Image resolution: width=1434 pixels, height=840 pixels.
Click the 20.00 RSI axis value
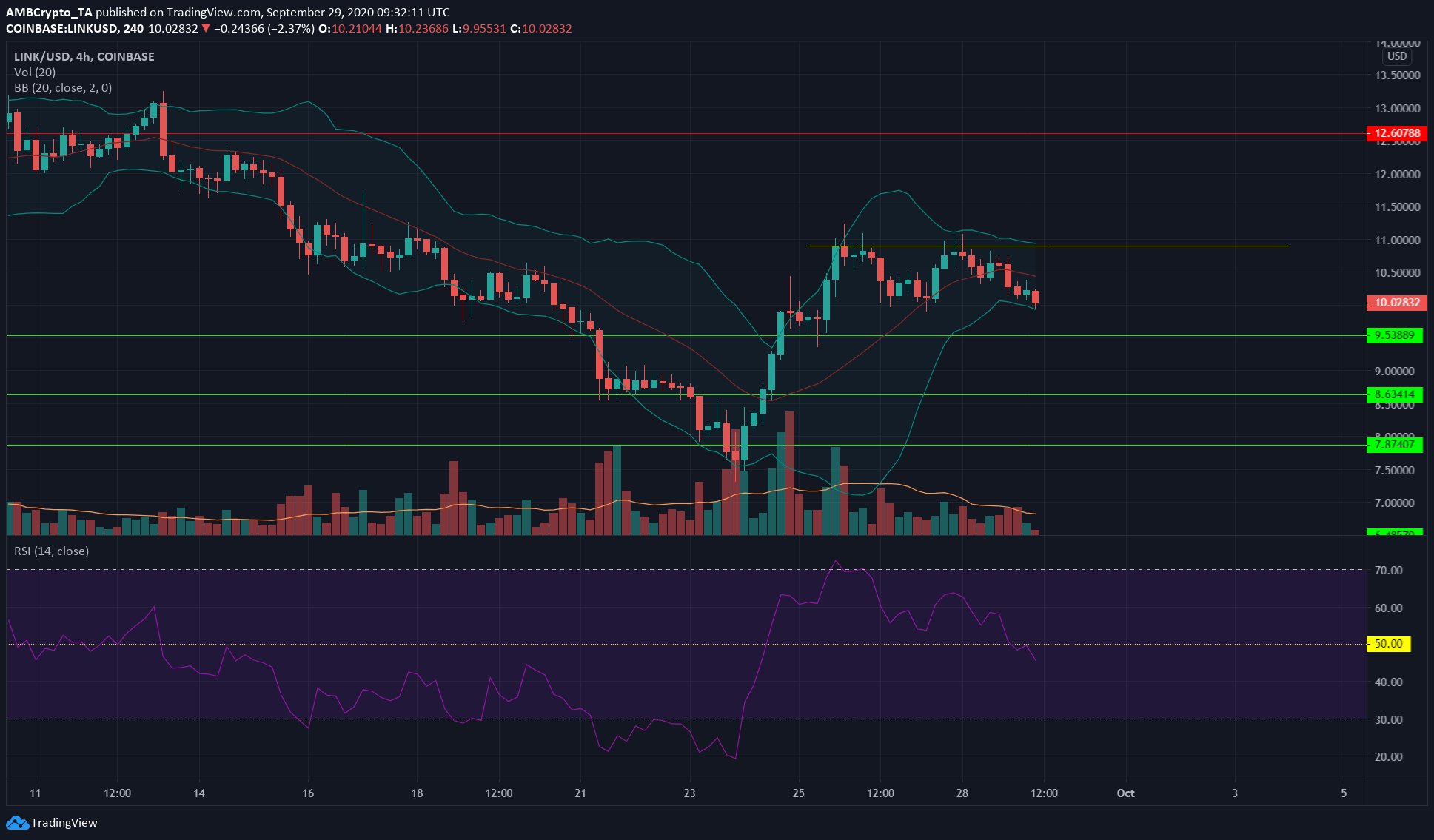click(1388, 756)
